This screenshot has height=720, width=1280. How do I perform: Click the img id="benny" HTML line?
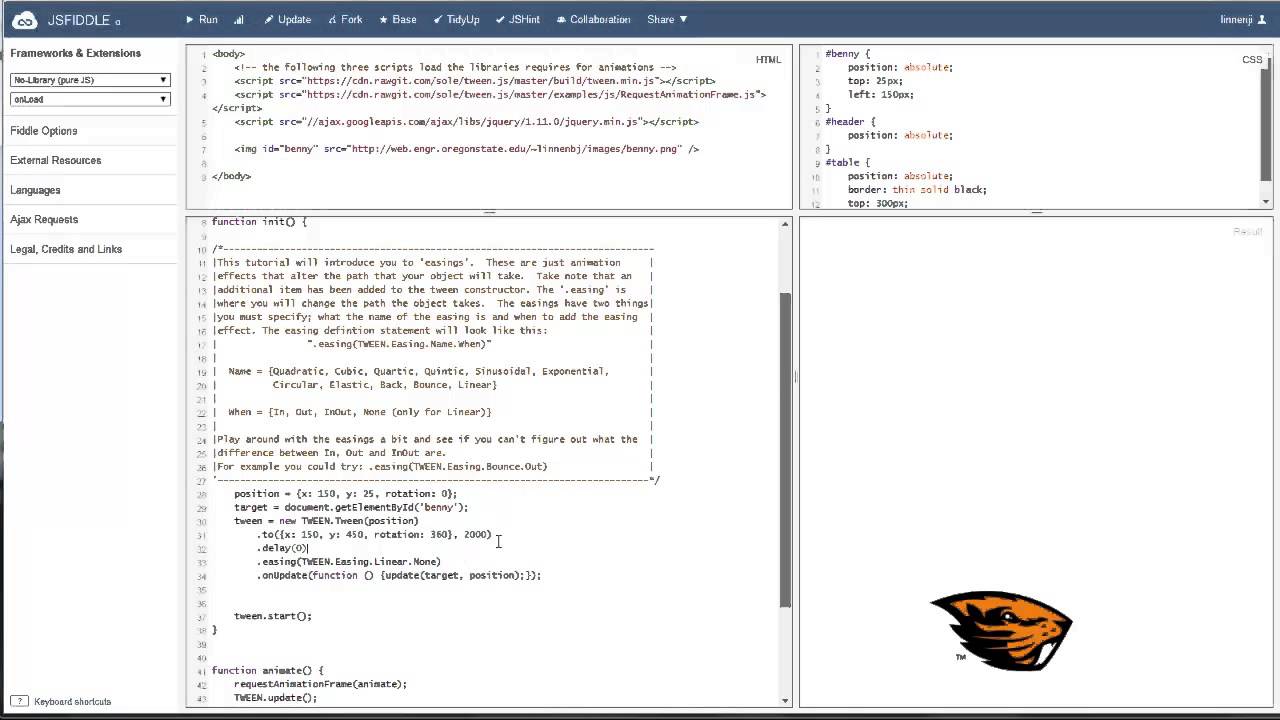(x=467, y=149)
